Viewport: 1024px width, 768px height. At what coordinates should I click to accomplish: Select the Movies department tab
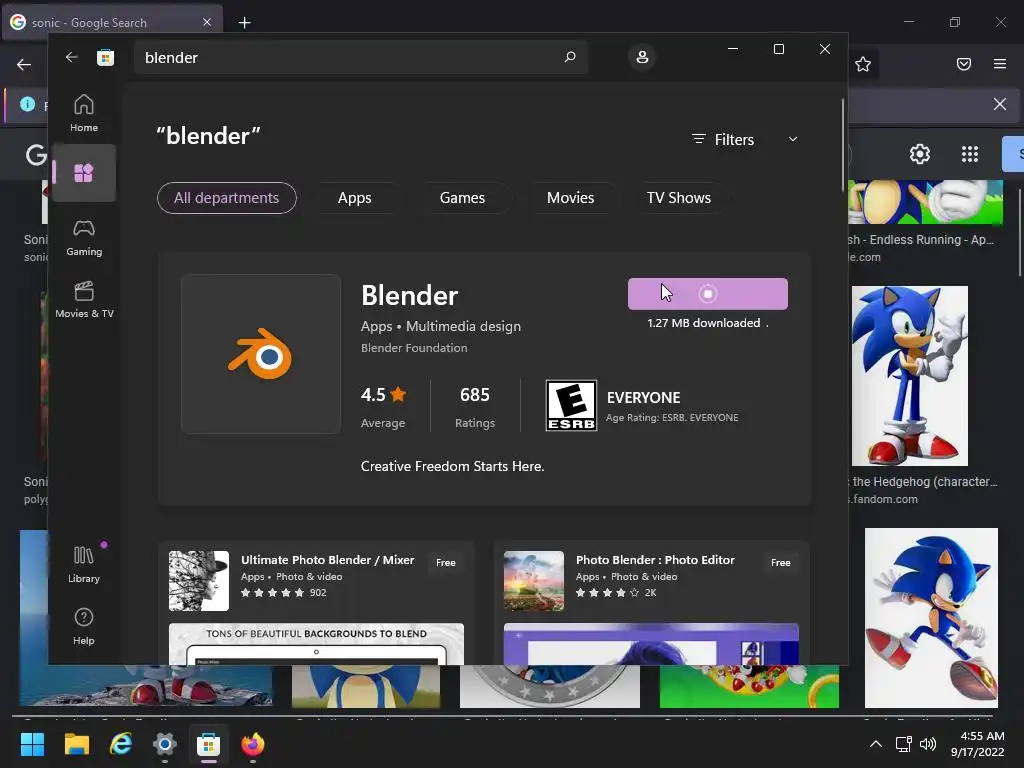570,198
